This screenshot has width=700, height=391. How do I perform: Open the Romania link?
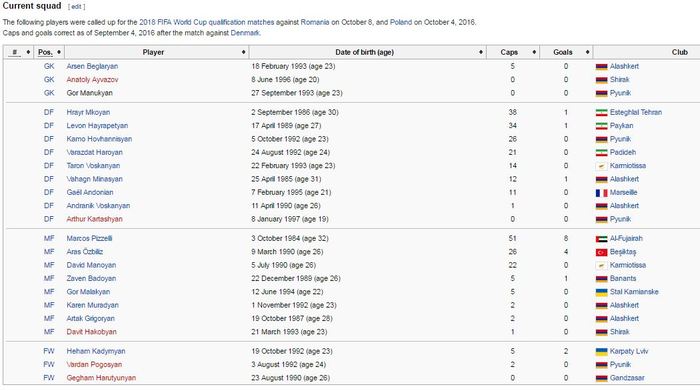pyautogui.click(x=315, y=22)
